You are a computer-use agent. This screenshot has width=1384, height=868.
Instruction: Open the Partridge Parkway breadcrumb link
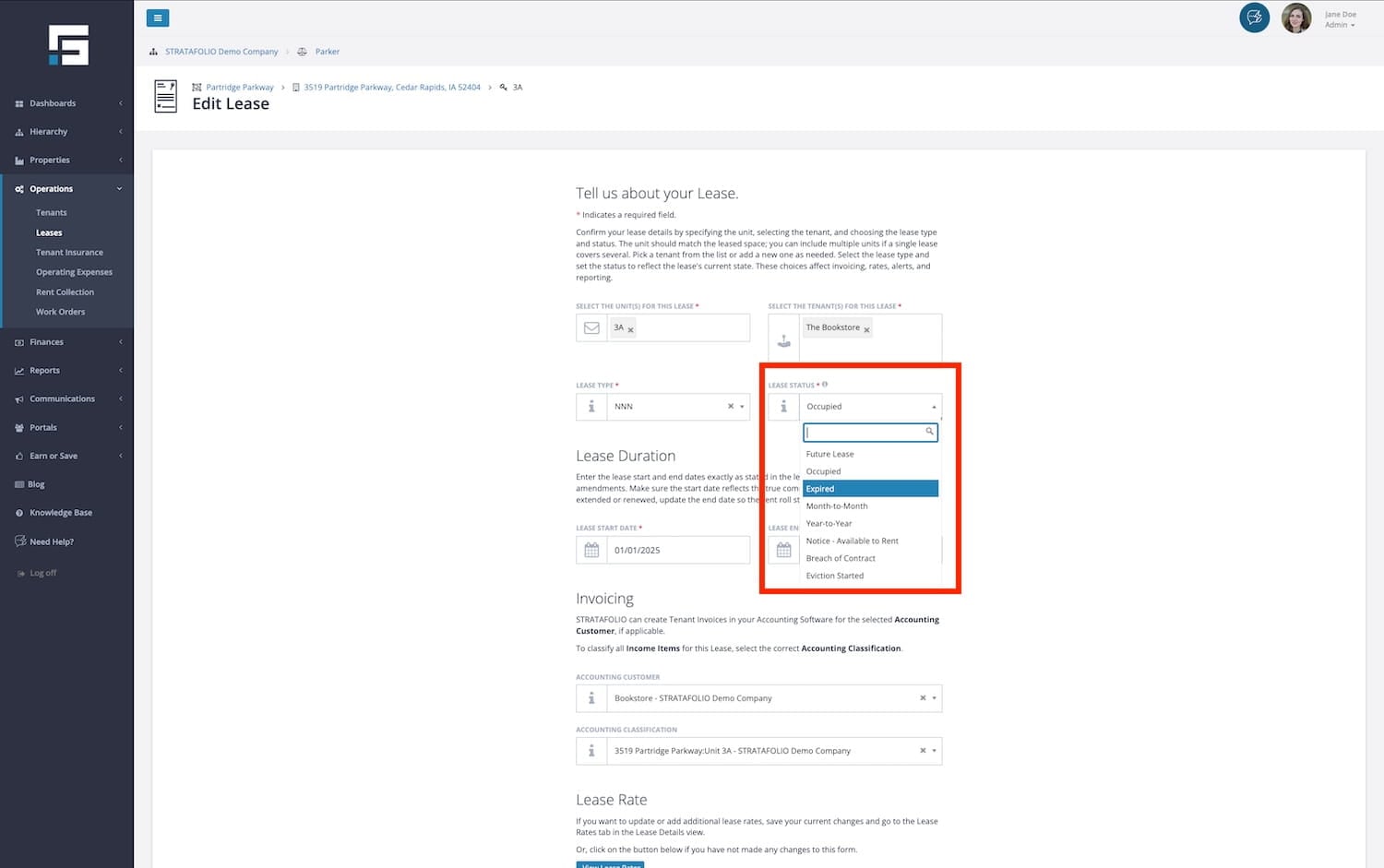point(240,88)
